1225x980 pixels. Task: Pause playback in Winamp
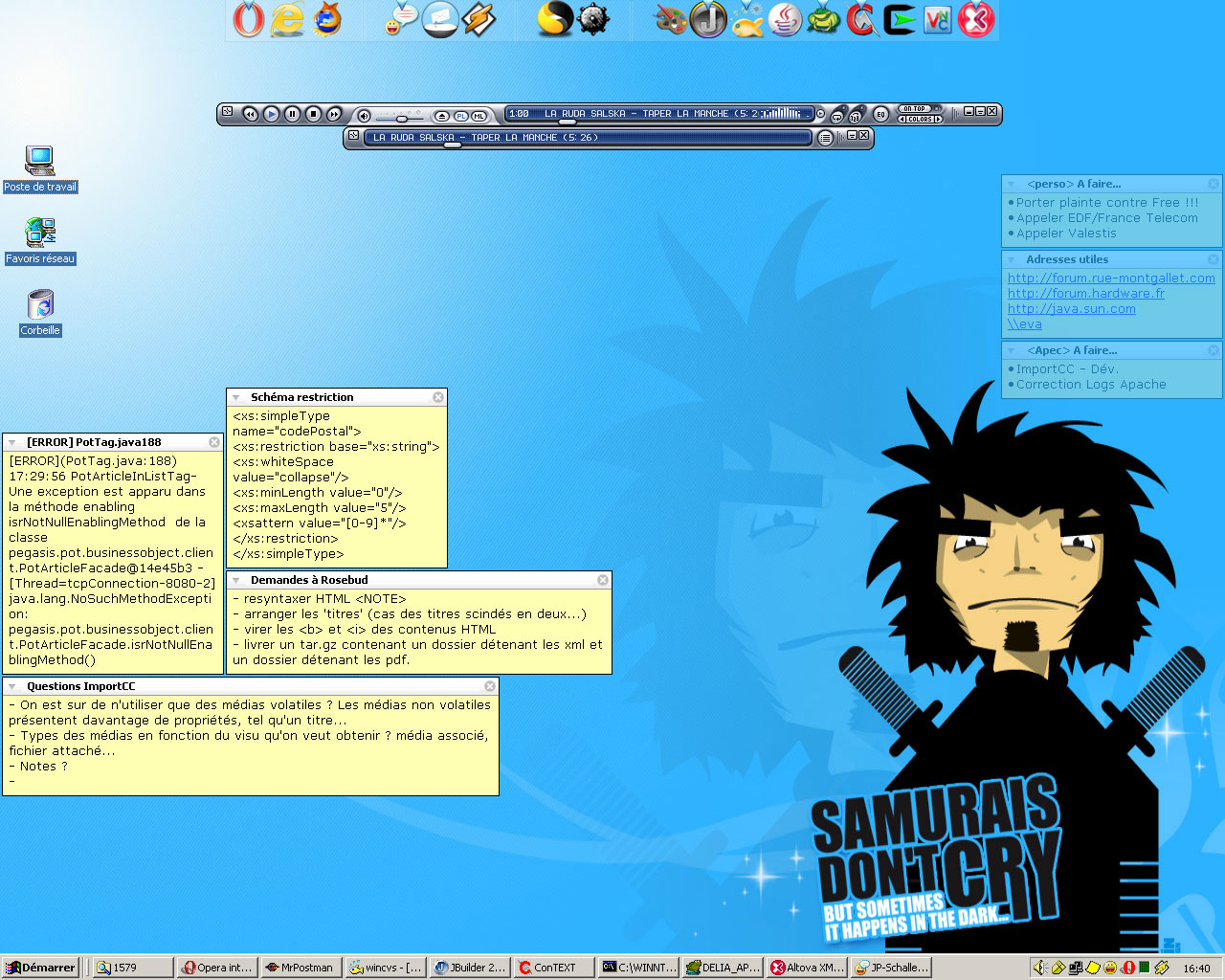point(292,114)
